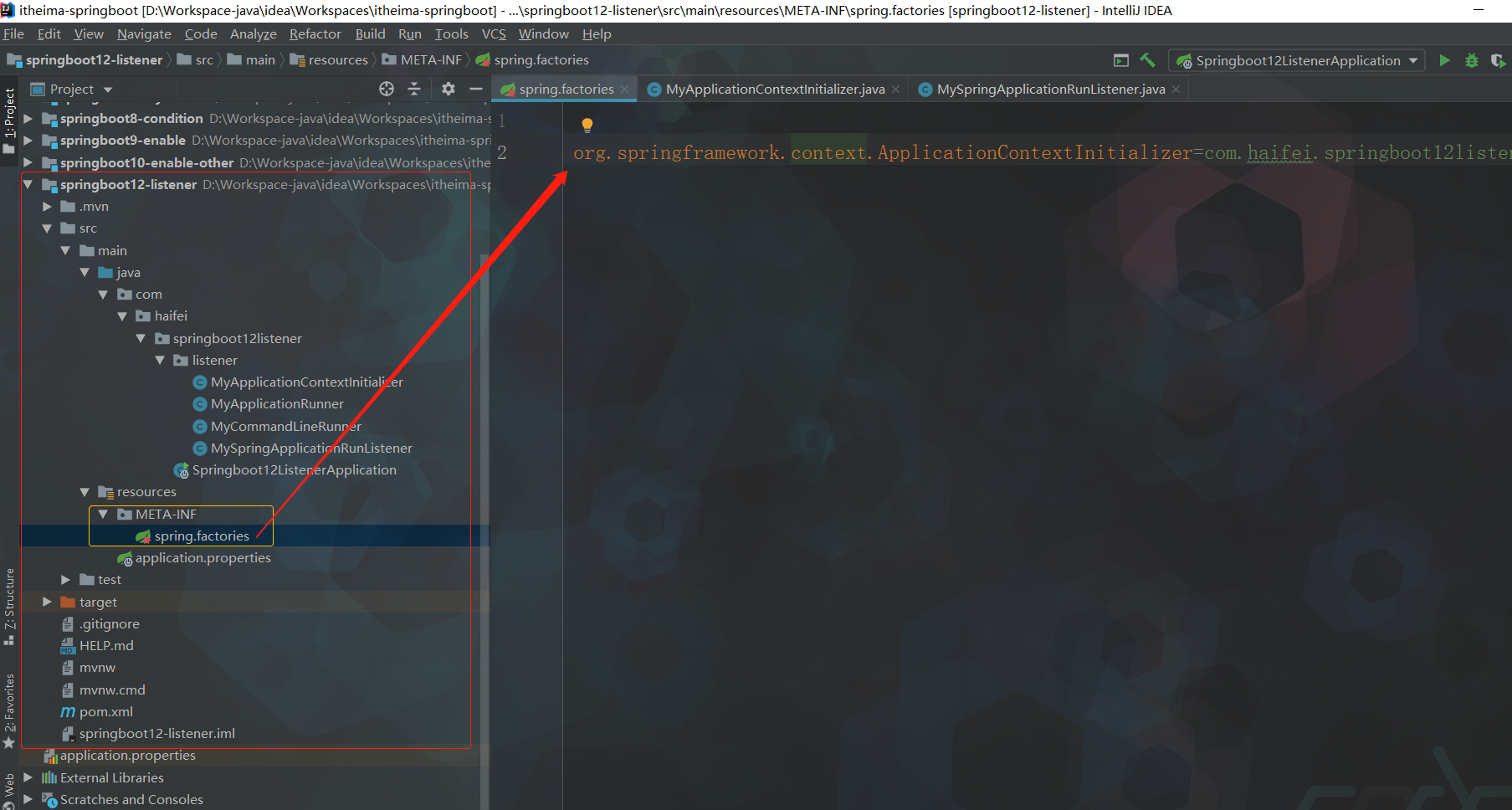Image resolution: width=1512 pixels, height=810 pixels.
Task: Click the terminal-window icon left of the hammer
Action: coord(1121,60)
